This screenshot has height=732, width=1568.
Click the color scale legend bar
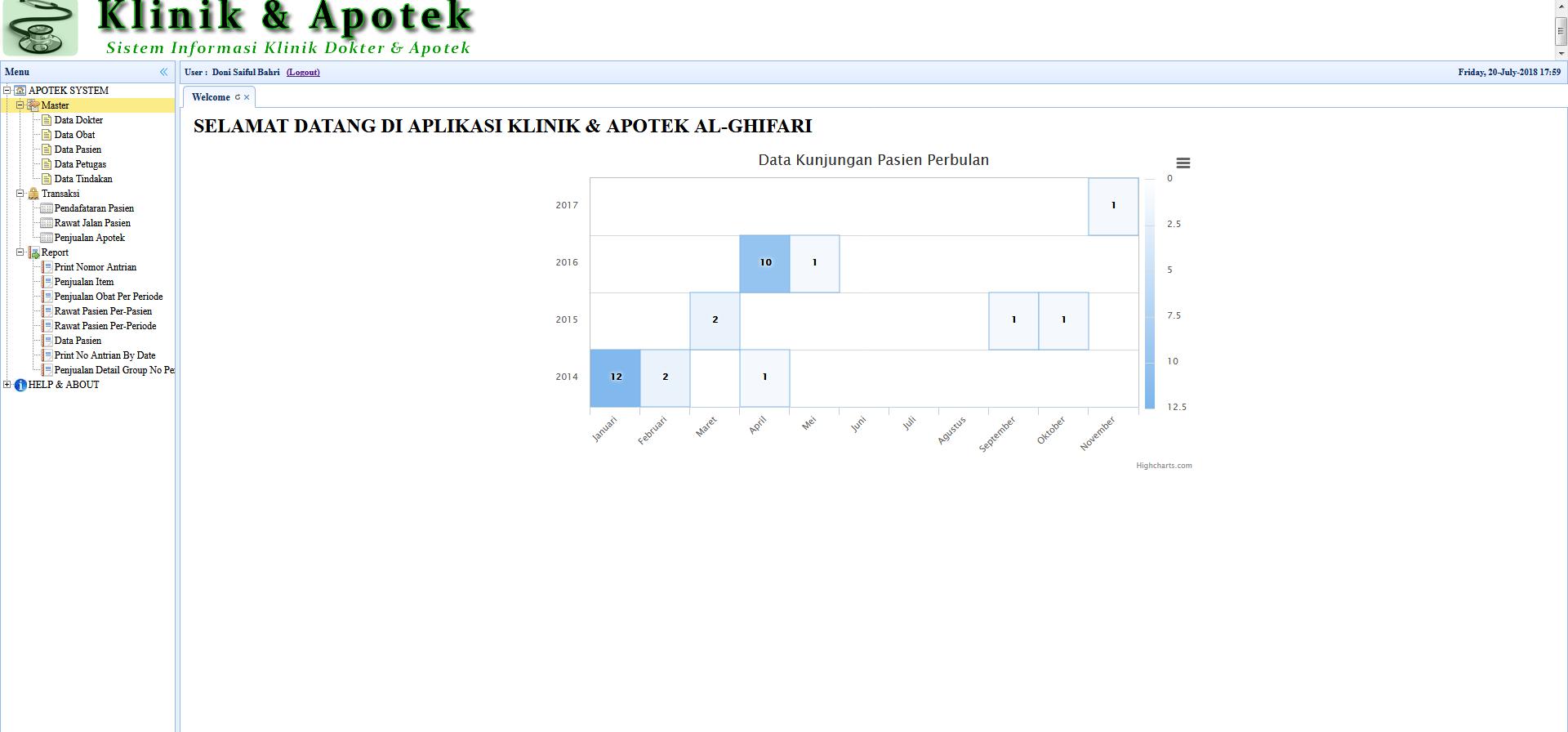[x=1149, y=292]
